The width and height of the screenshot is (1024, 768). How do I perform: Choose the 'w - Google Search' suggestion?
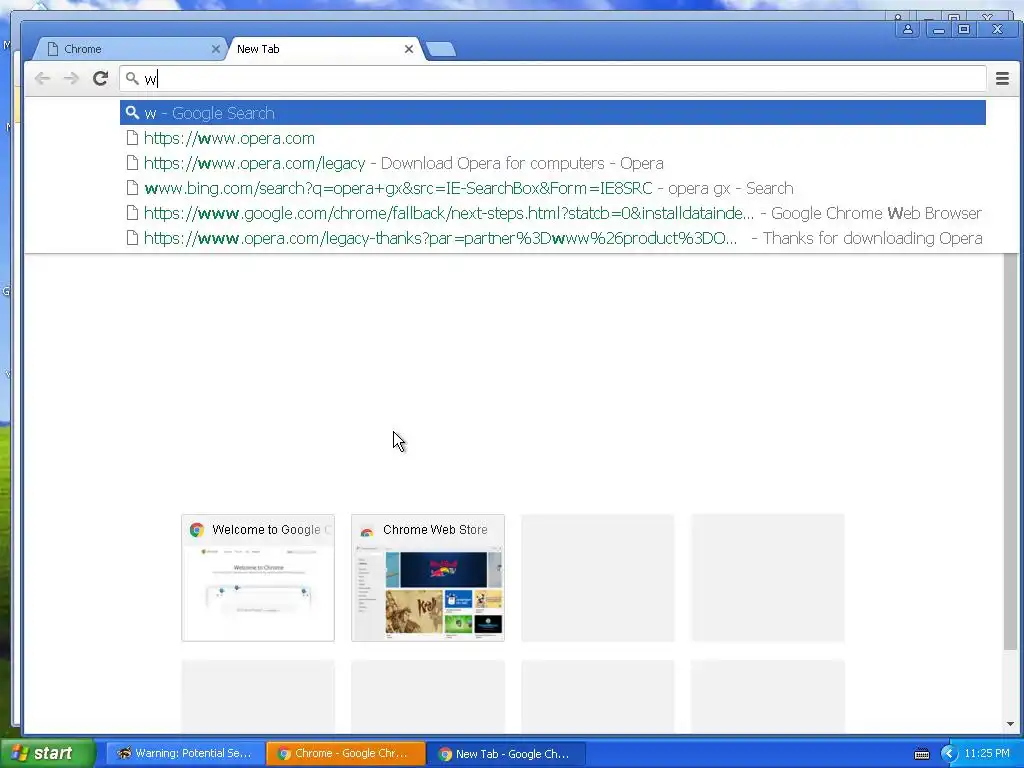coord(552,113)
